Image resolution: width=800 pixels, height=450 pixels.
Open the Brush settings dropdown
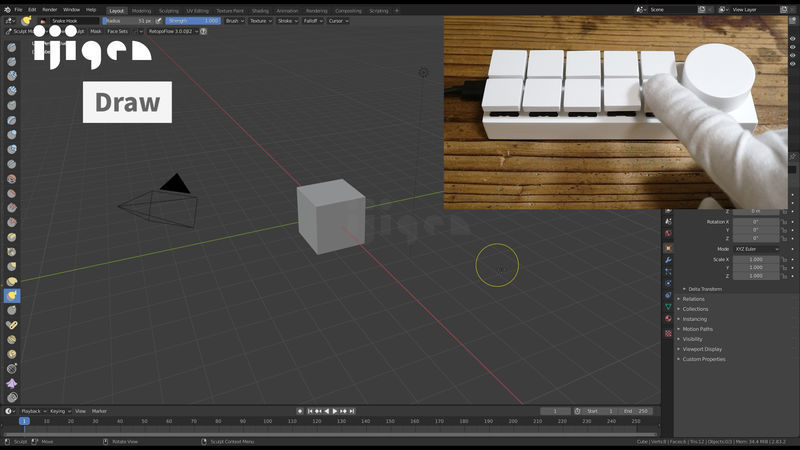(235, 21)
